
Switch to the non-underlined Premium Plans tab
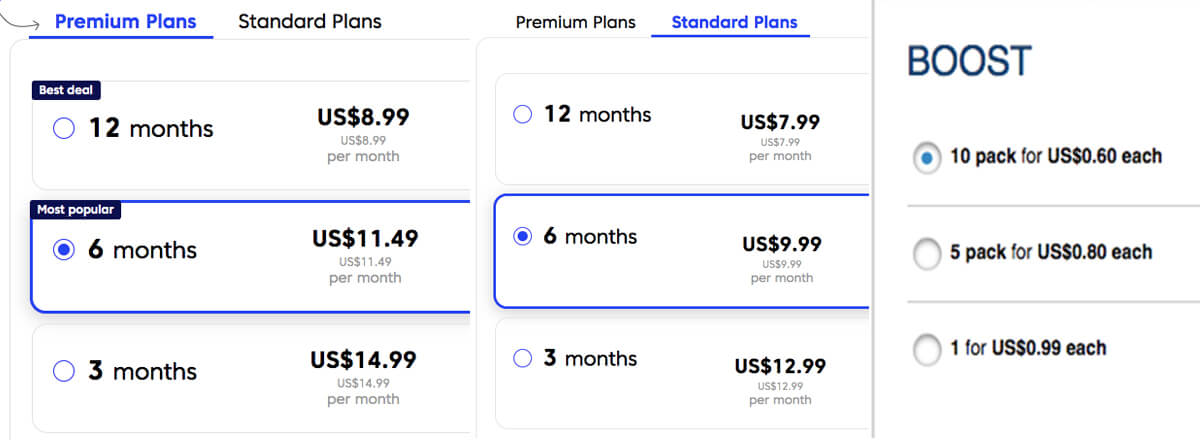575,22
